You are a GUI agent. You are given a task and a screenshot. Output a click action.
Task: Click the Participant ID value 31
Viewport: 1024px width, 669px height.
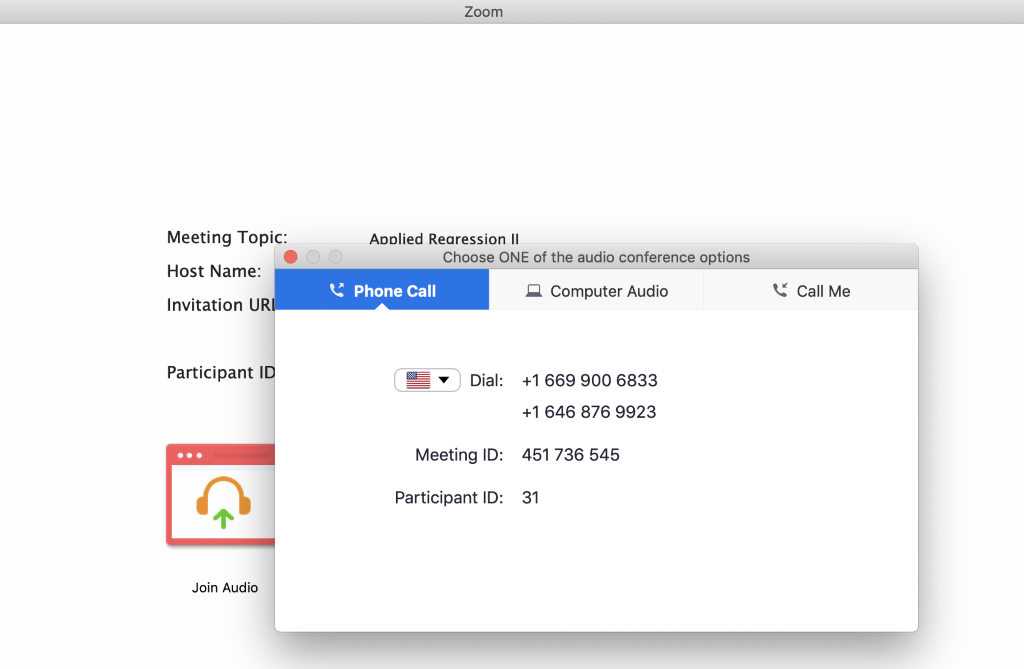point(530,497)
